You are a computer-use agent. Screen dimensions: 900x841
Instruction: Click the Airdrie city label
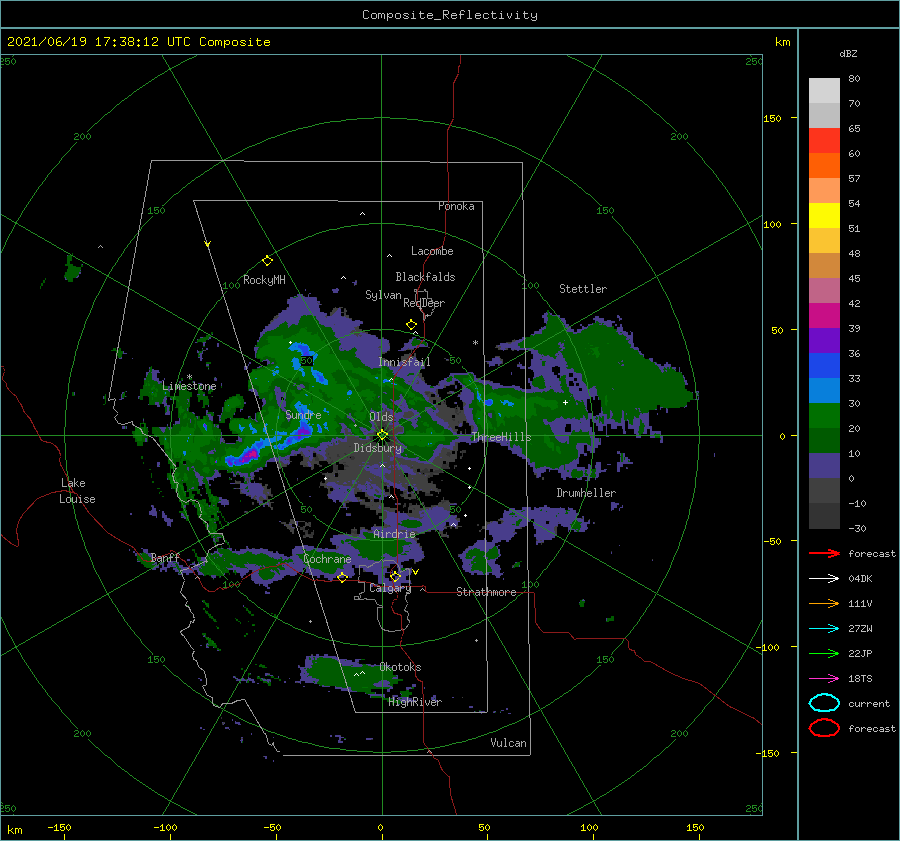point(394,534)
